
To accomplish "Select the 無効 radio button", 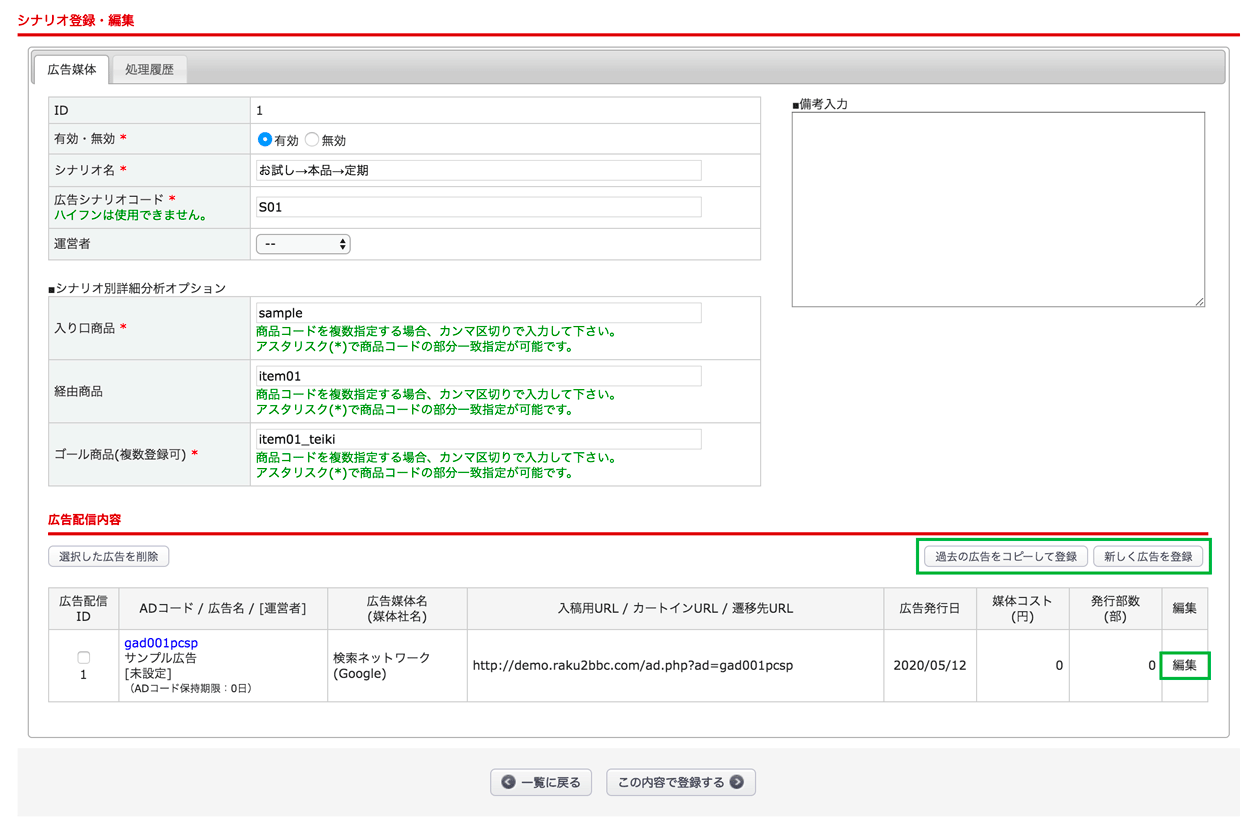I will tap(312, 140).
